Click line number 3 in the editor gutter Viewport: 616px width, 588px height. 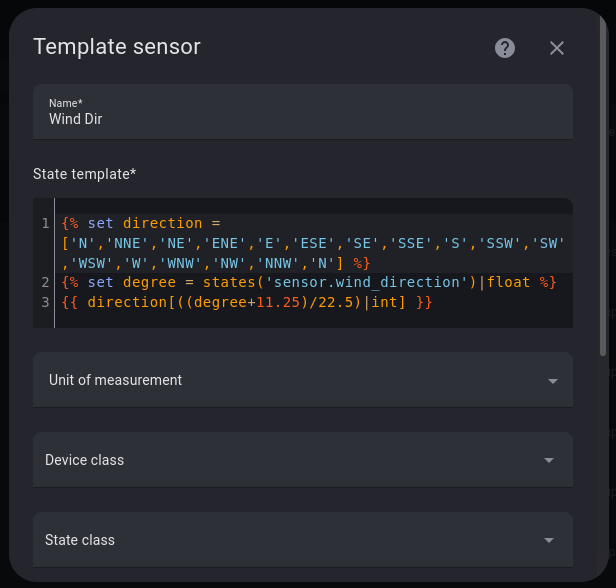46,301
